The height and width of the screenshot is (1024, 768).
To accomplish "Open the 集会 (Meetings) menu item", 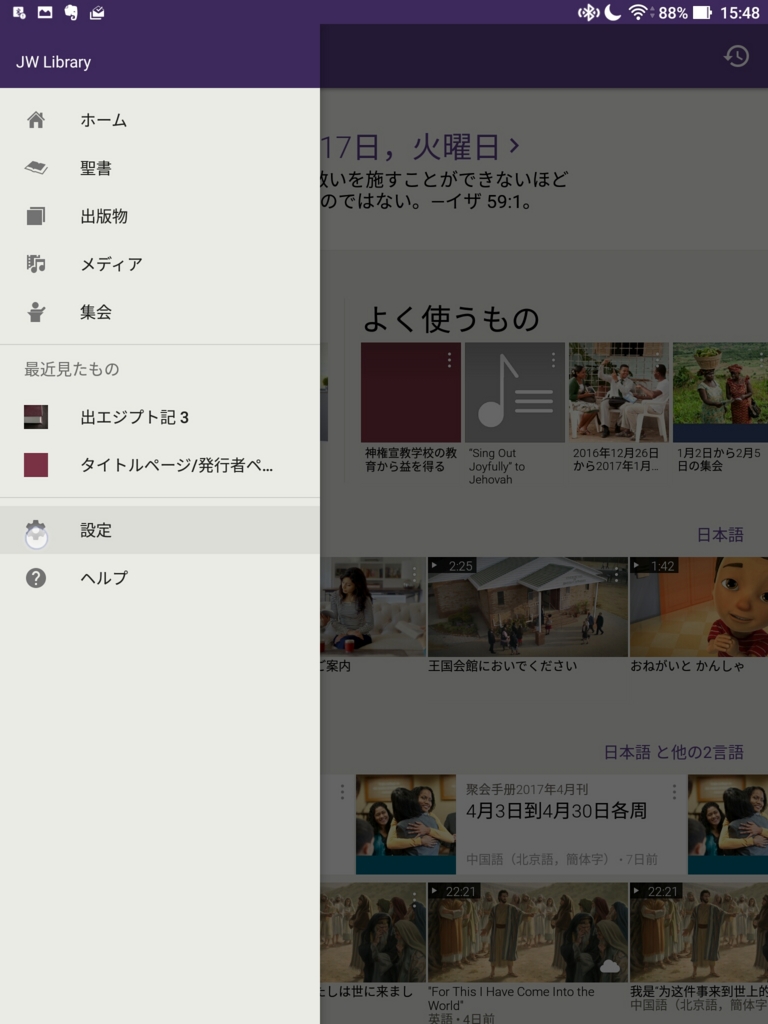I will coord(159,312).
